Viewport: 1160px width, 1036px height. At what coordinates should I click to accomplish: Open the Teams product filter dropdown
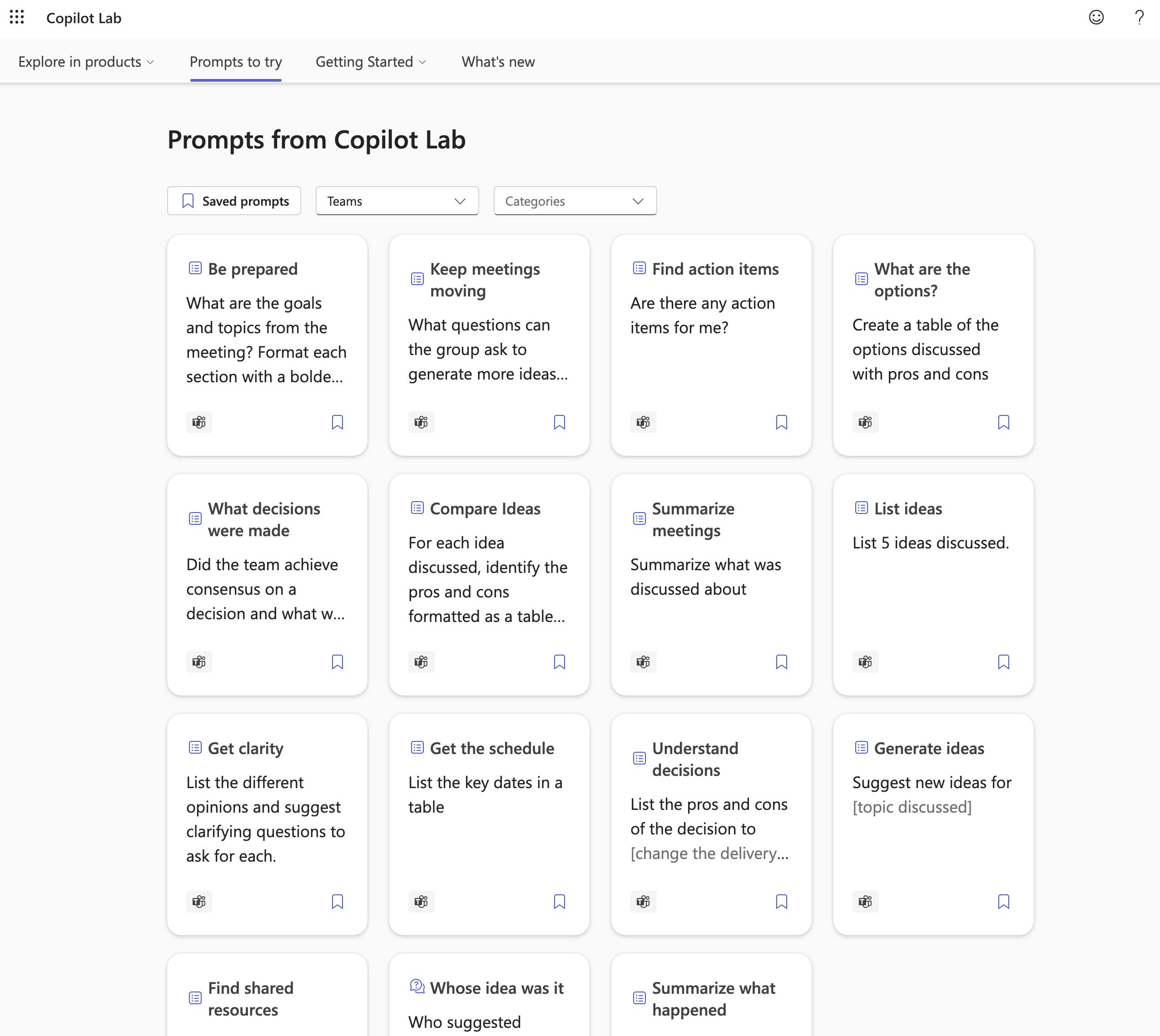pos(397,201)
